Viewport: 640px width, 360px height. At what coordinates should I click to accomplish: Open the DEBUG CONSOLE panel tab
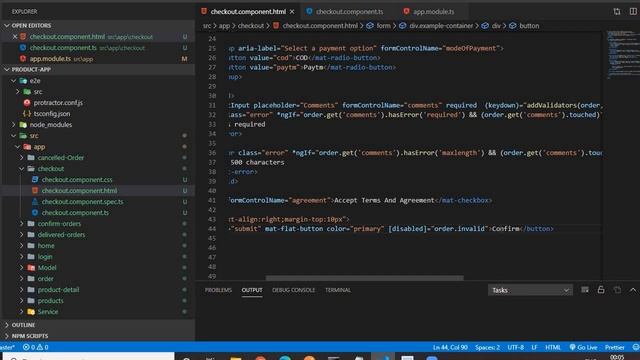(293, 290)
